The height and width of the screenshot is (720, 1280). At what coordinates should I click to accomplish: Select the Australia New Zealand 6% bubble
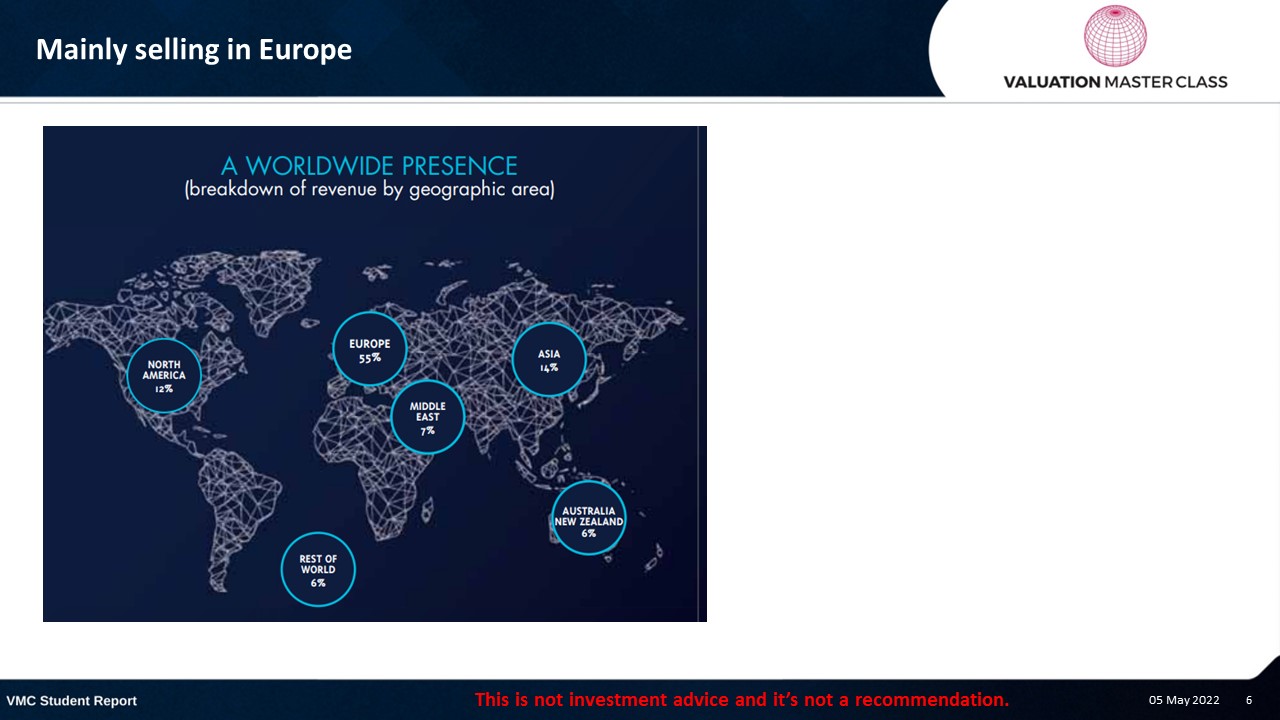coord(589,518)
